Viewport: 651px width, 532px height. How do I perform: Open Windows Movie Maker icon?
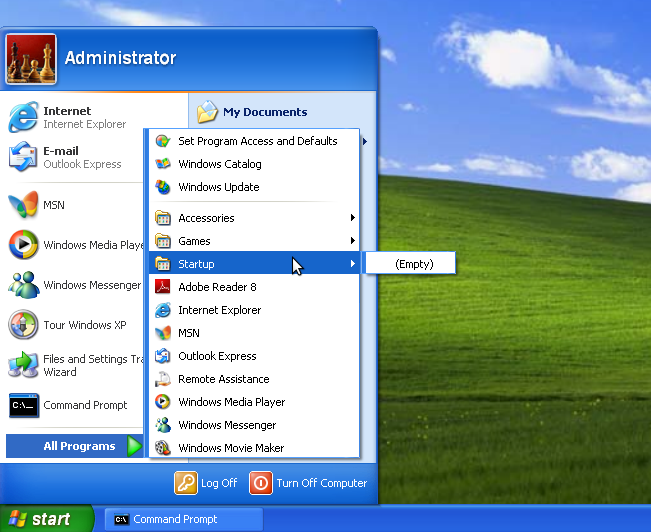tap(163, 448)
